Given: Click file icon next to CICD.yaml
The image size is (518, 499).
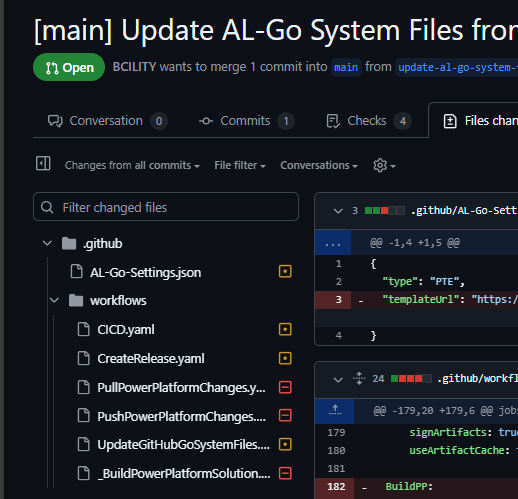Looking at the screenshot, I should coord(83,329).
